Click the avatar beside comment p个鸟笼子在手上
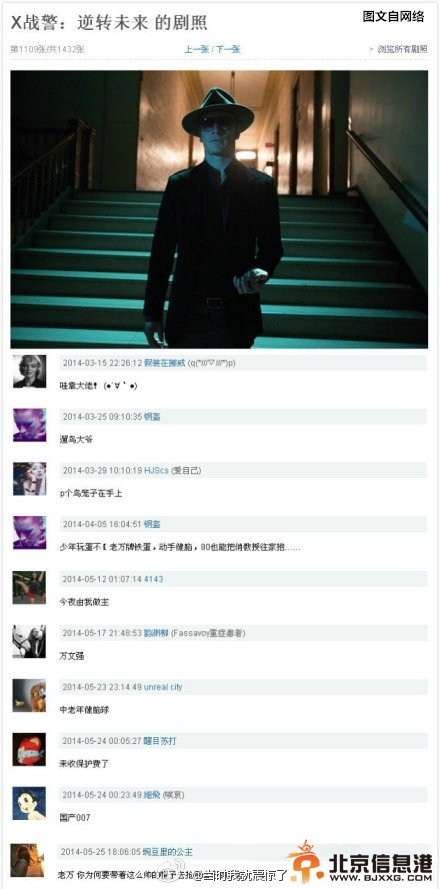The image size is (440, 889). (x=29, y=479)
